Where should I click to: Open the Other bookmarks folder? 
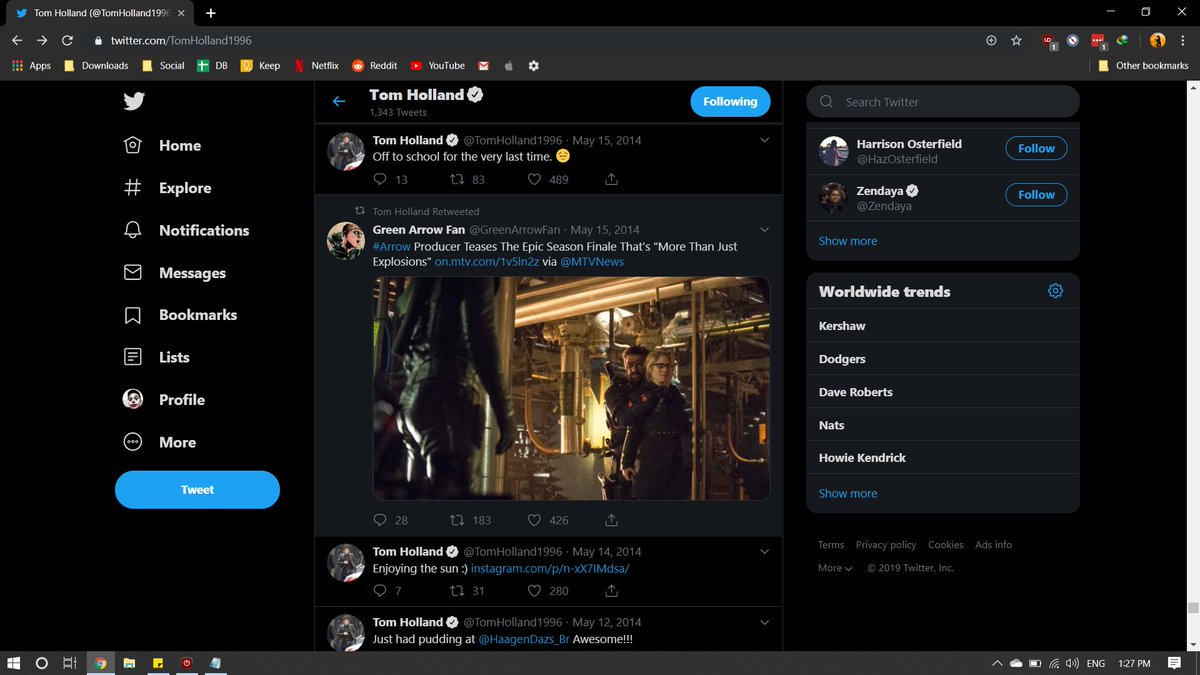click(1143, 65)
